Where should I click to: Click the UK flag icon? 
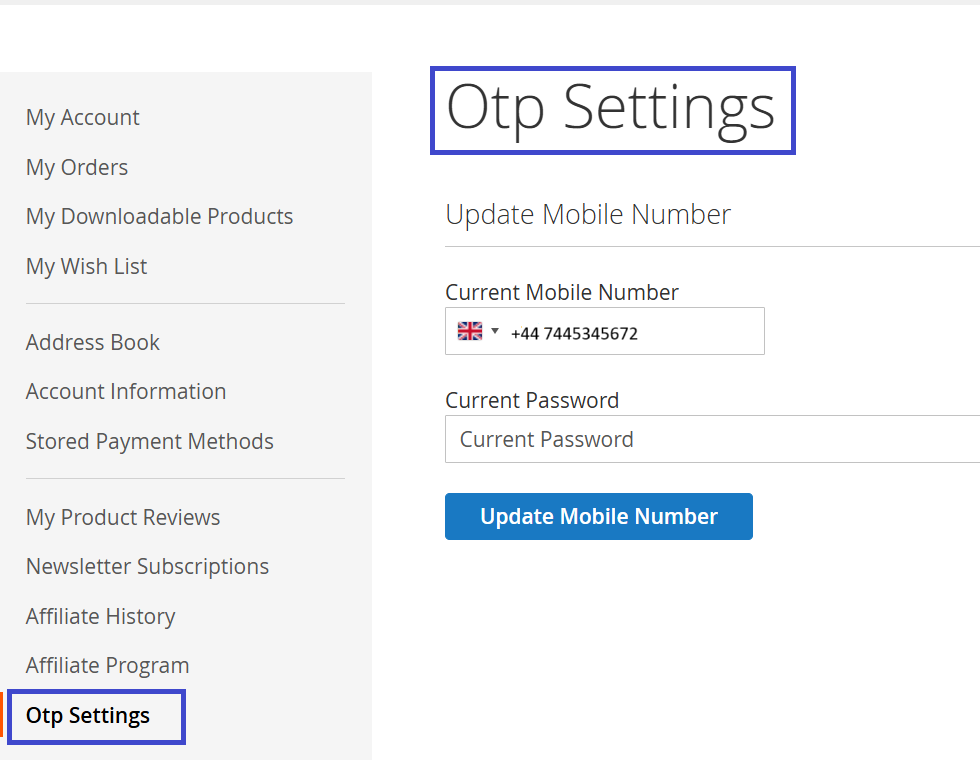(469, 331)
